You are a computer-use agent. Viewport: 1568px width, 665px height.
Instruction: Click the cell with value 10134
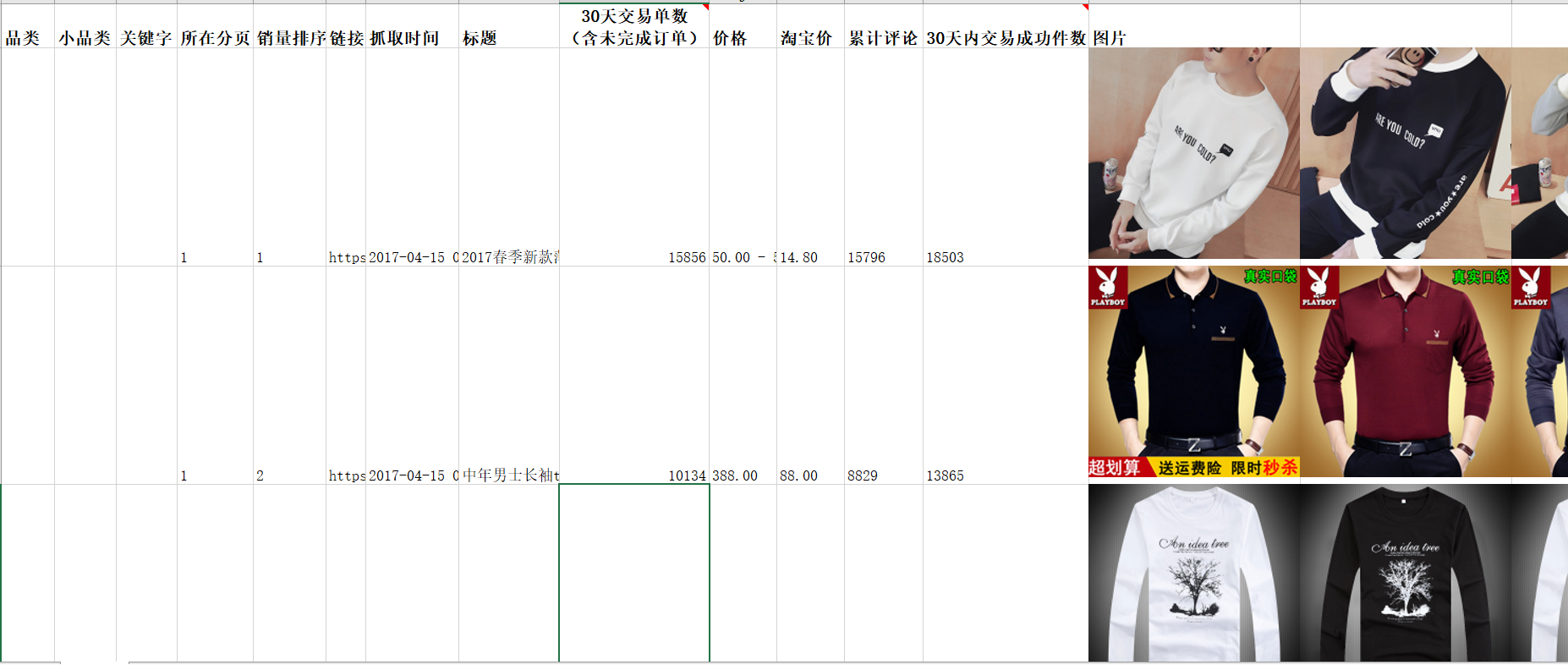634,376
